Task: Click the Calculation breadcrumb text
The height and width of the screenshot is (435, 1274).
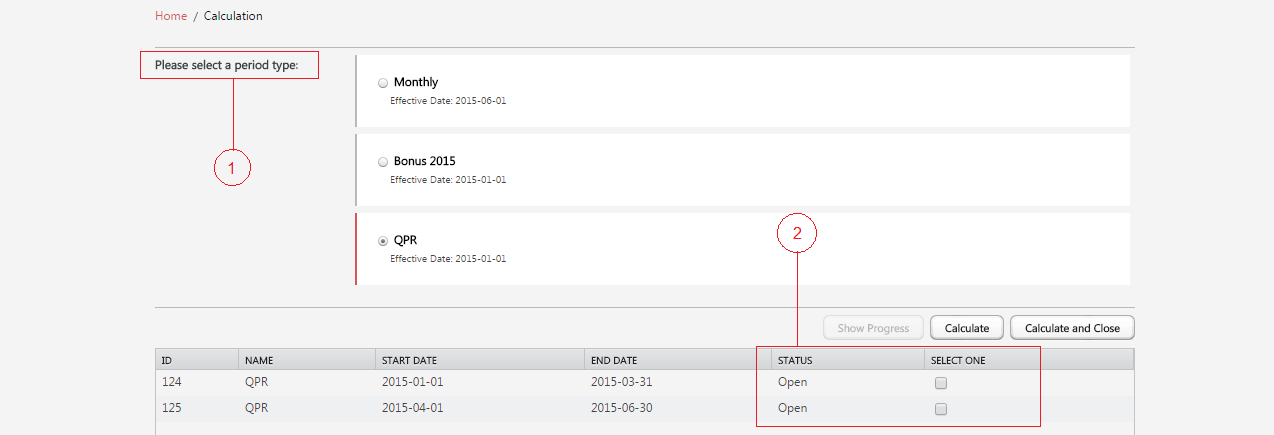Action: tap(233, 16)
